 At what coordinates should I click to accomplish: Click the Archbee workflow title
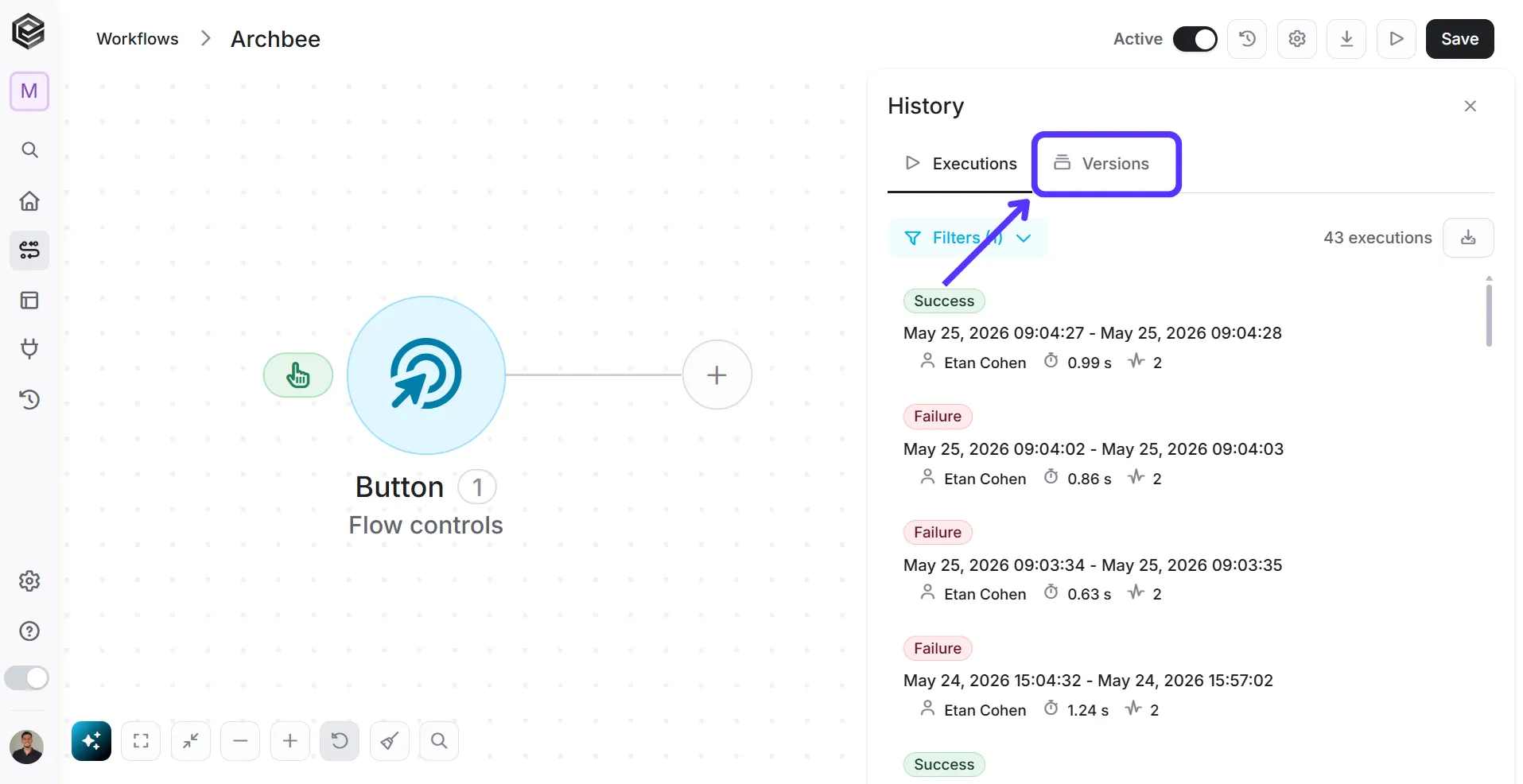275,39
